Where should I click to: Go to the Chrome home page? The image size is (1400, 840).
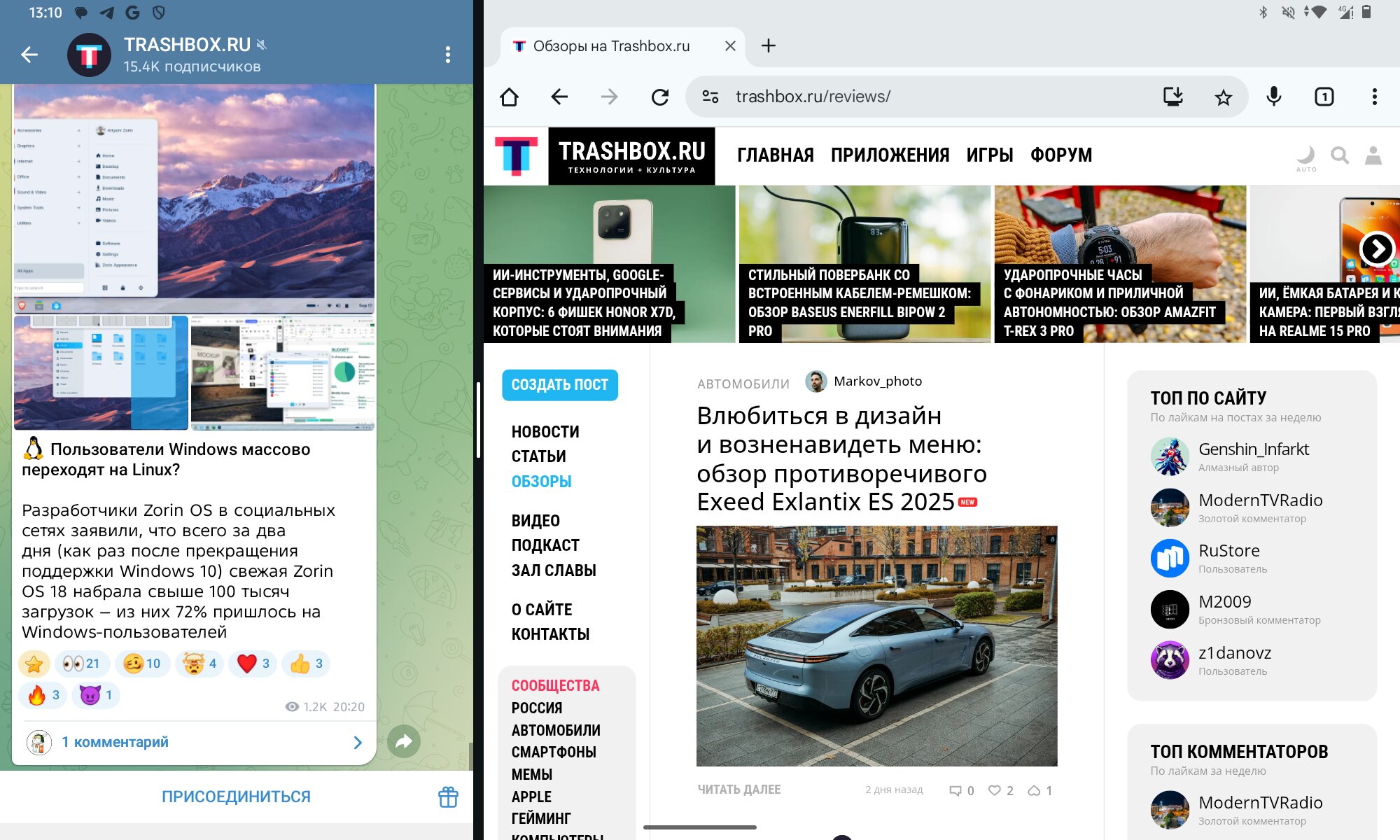click(510, 97)
